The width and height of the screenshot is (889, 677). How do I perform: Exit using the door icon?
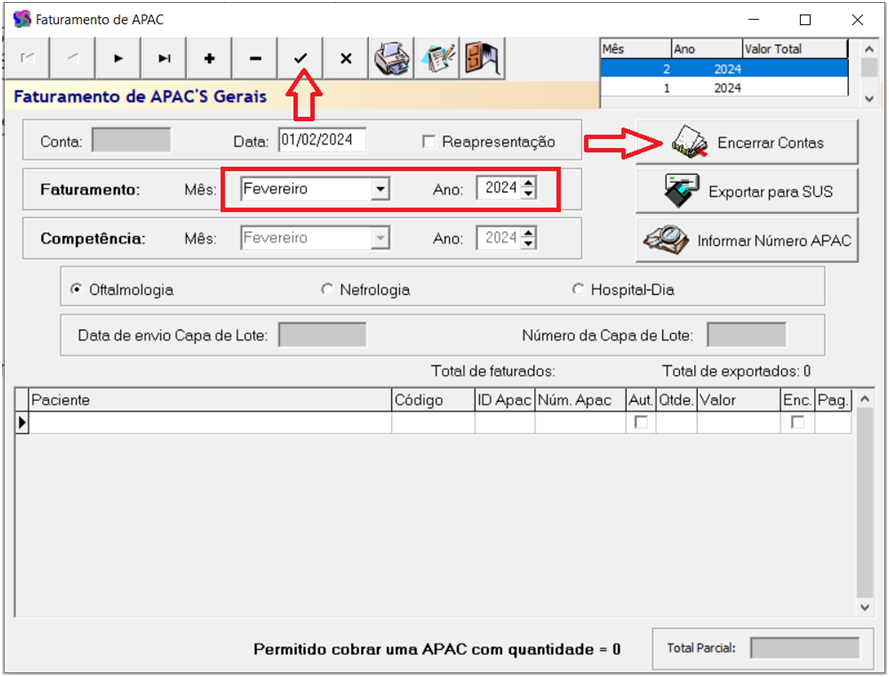pos(482,58)
